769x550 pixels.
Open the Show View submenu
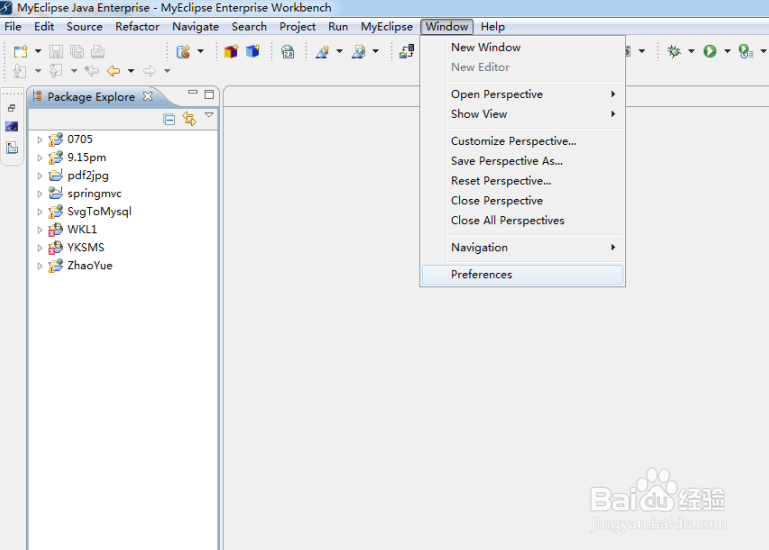(x=523, y=114)
